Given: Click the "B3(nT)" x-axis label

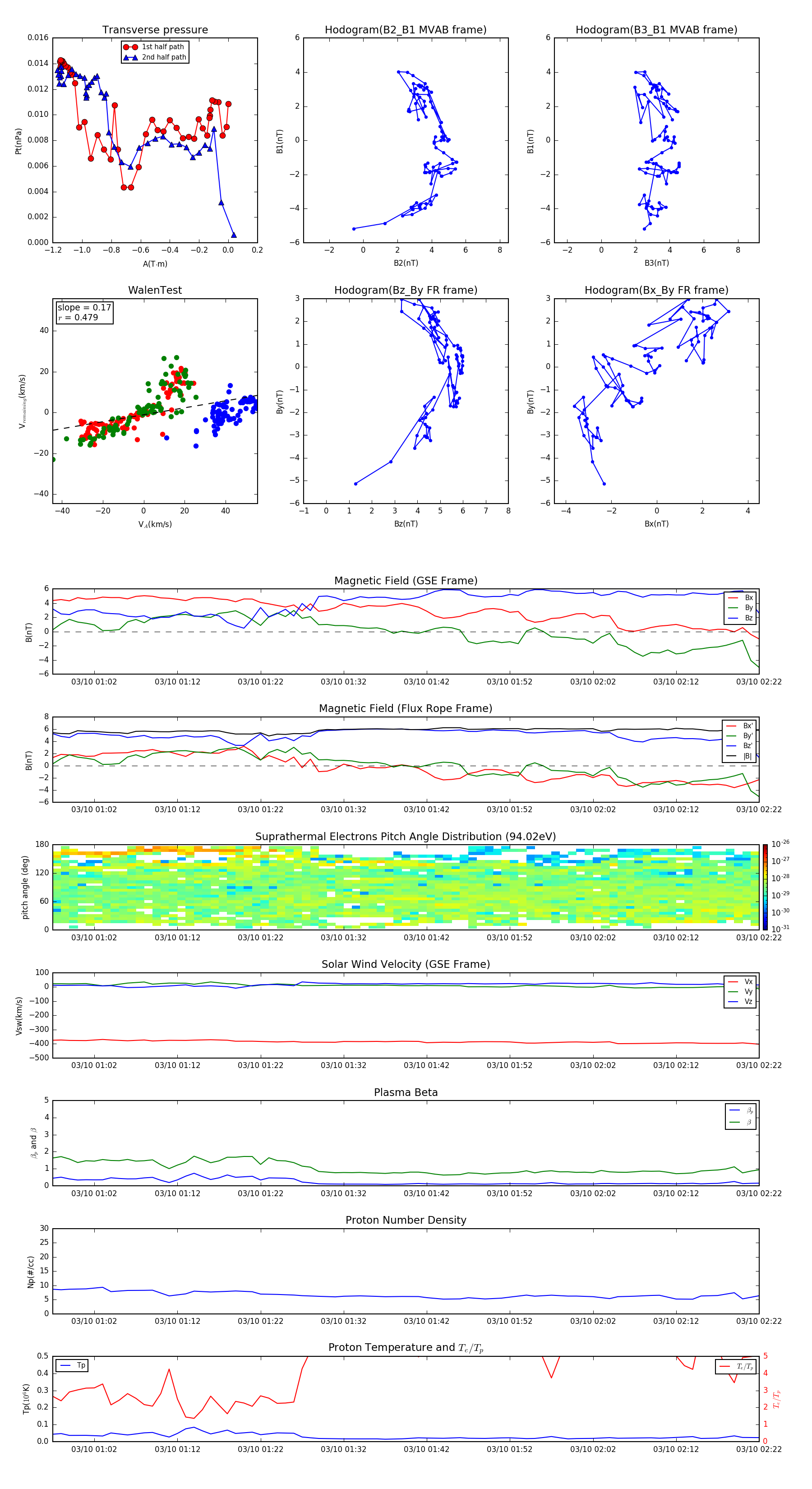Looking at the screenshot, I should [x=656, y=263].
